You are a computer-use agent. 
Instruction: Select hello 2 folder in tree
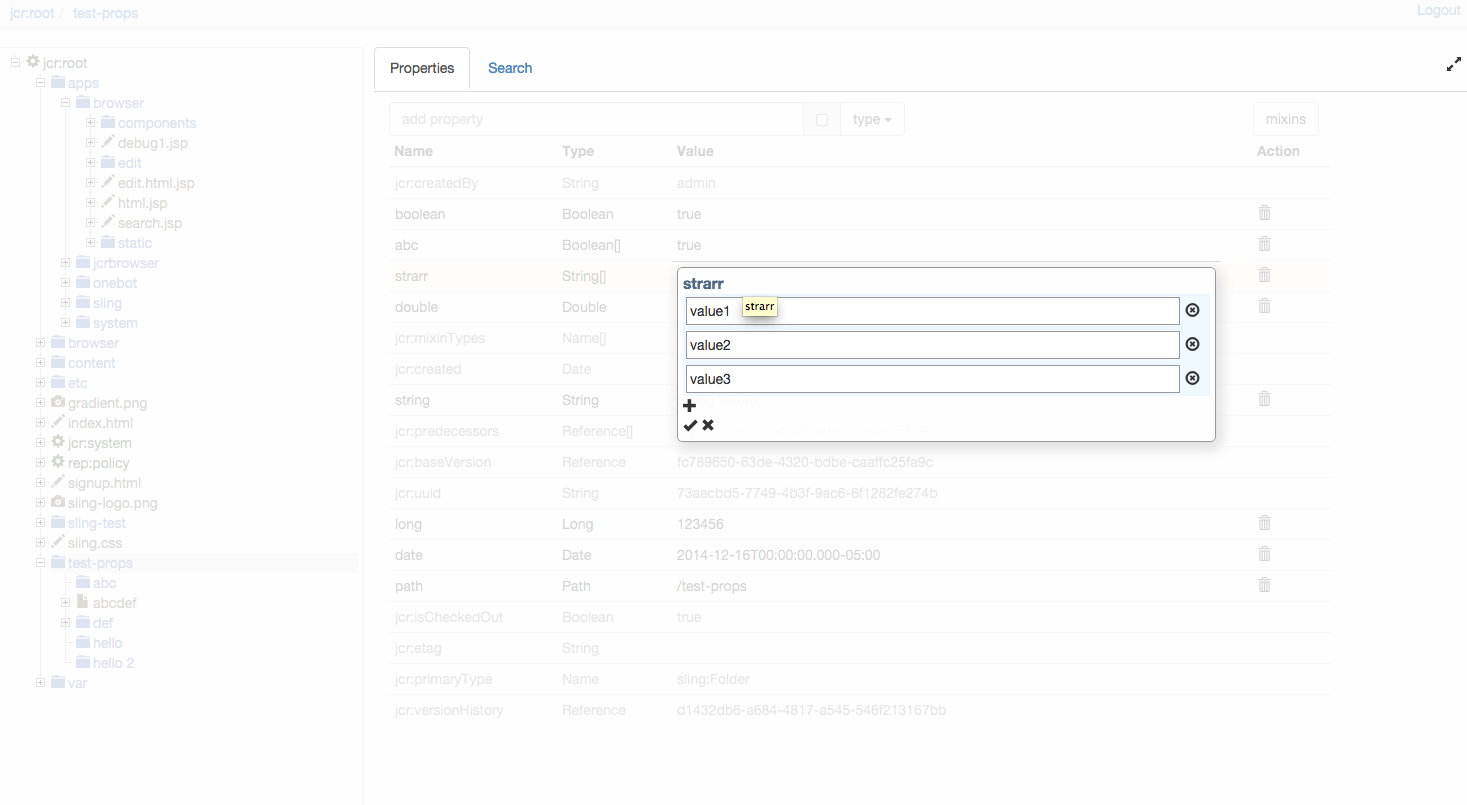(113, 663)
